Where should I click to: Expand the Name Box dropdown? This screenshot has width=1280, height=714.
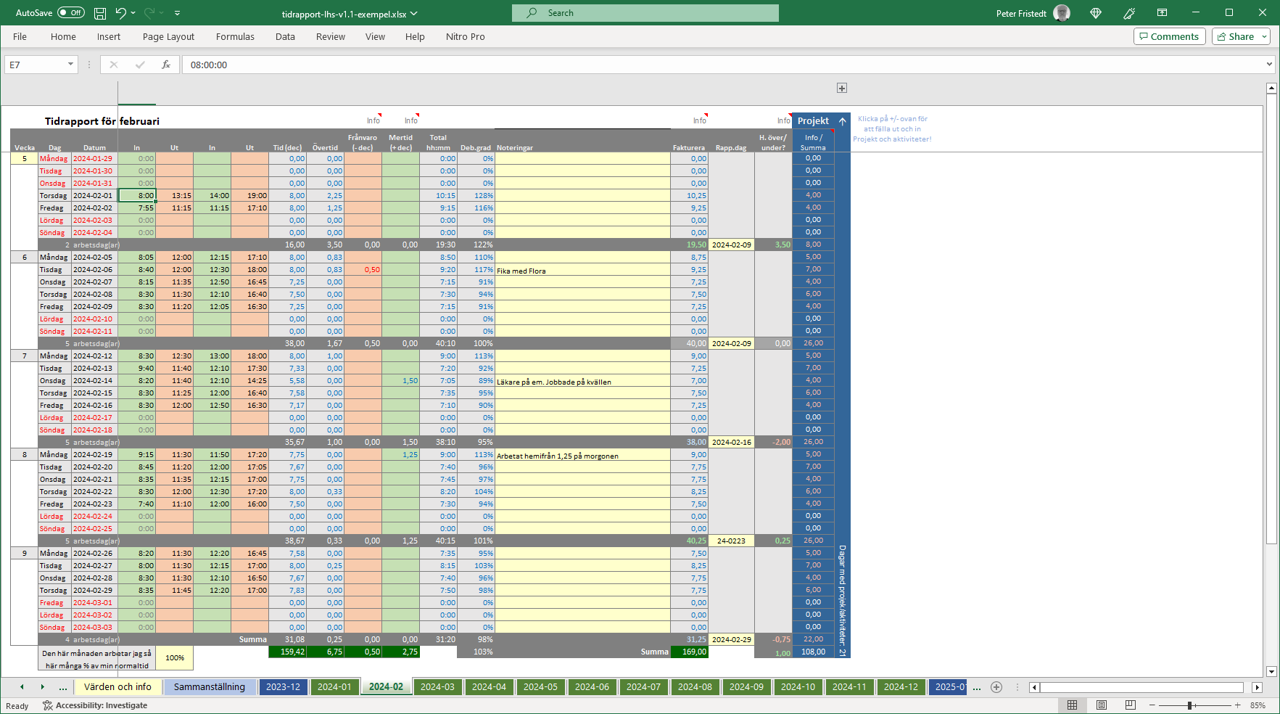coord(70,65)
